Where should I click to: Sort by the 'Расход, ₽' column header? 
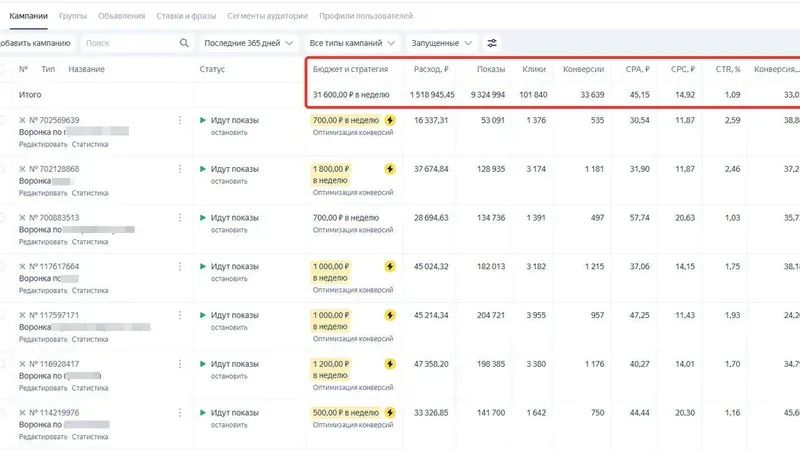pos(430,69)
